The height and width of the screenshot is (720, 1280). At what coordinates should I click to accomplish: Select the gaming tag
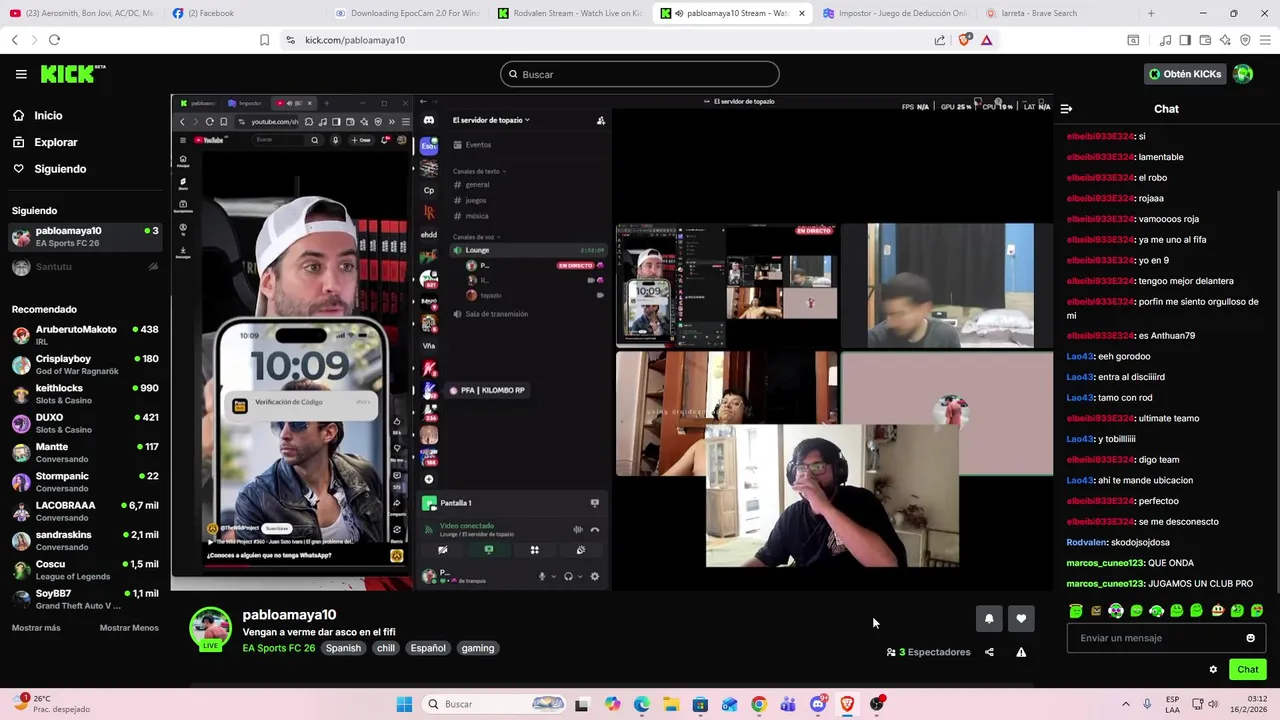[478, 648]
